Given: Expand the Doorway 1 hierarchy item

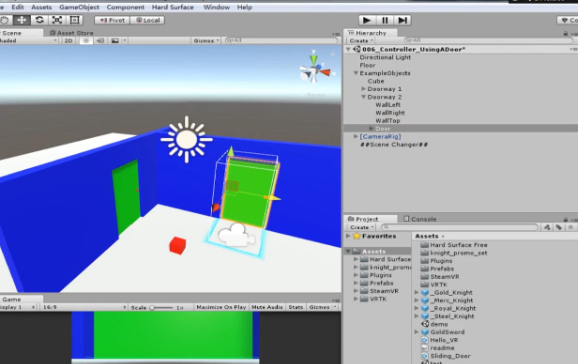Looking at the screenshot, I should [x=363, y=89].
